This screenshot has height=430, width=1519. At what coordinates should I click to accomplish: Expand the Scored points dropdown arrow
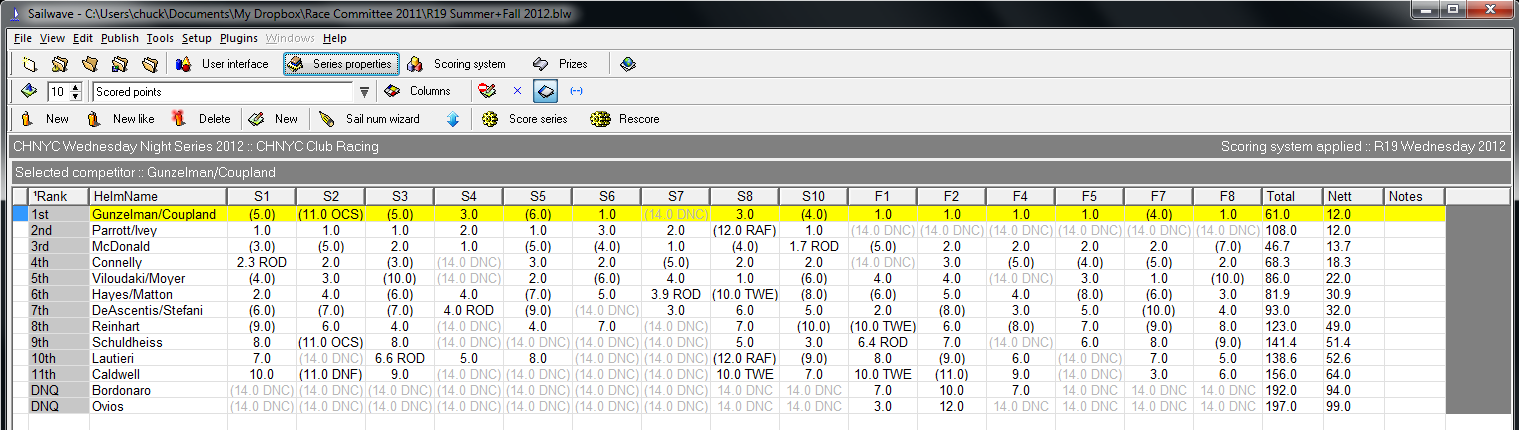click(365, 92)
